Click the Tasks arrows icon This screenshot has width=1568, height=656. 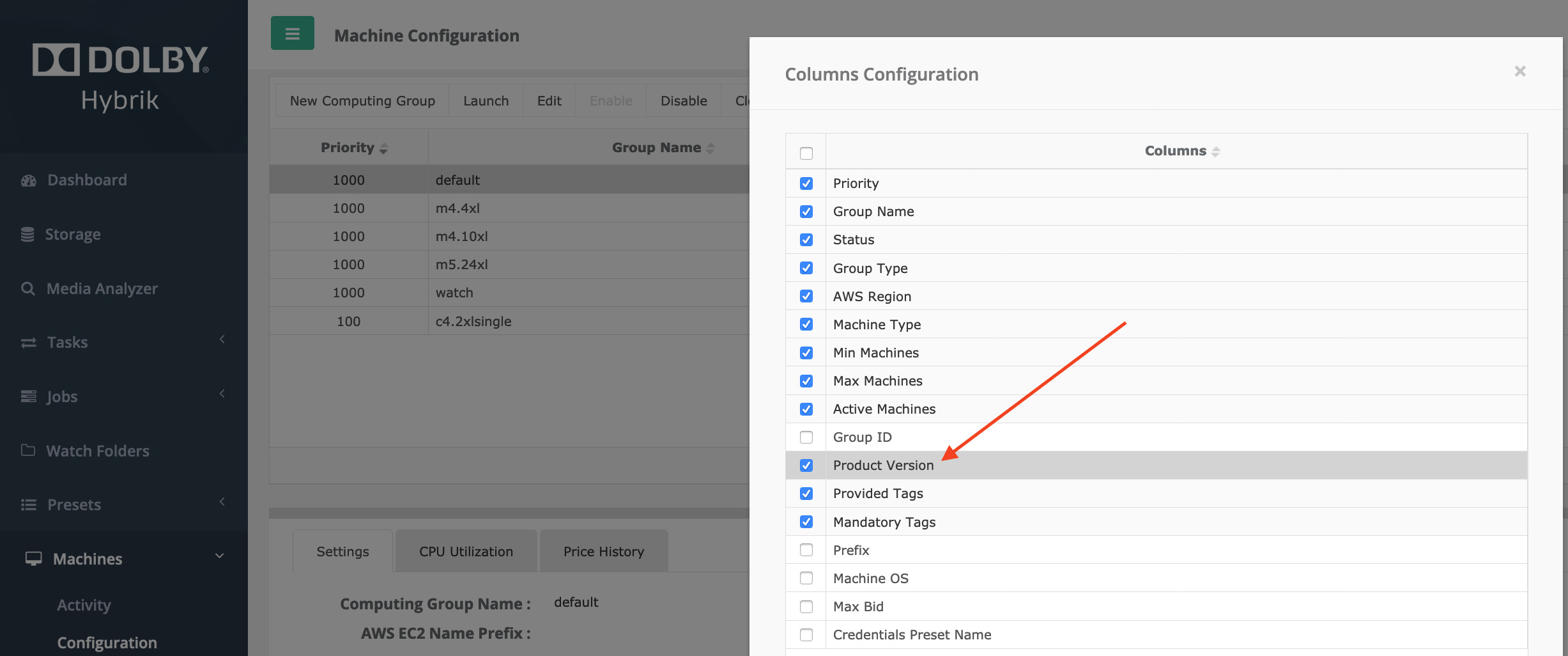pyautogui.click(x=28, y=343)
